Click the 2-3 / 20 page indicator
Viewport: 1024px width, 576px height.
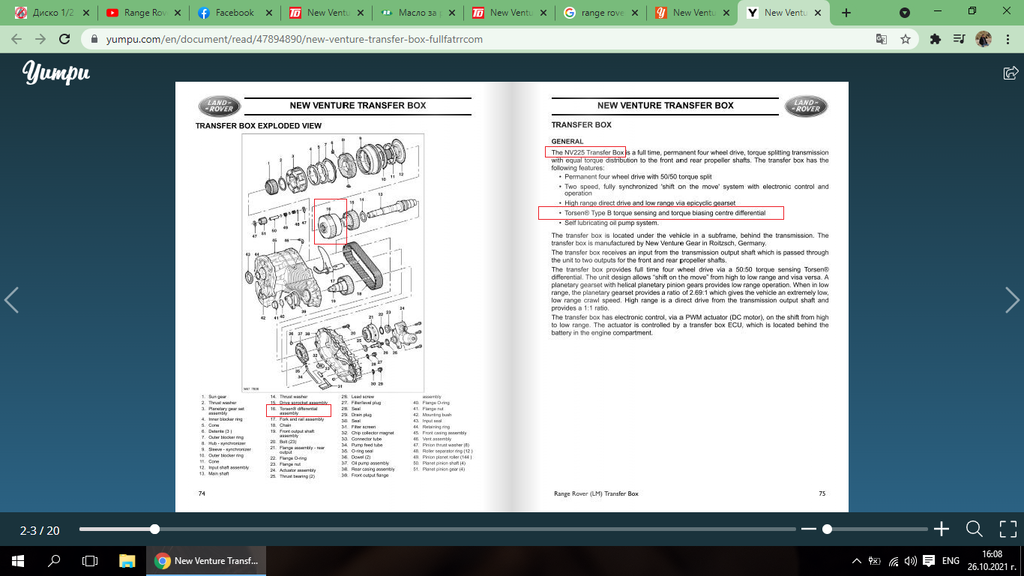tap(39, 530)
